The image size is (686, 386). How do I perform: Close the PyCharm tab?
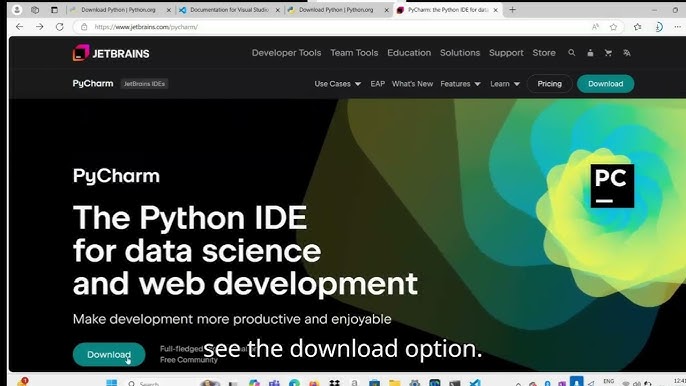(x=495, y=10)
